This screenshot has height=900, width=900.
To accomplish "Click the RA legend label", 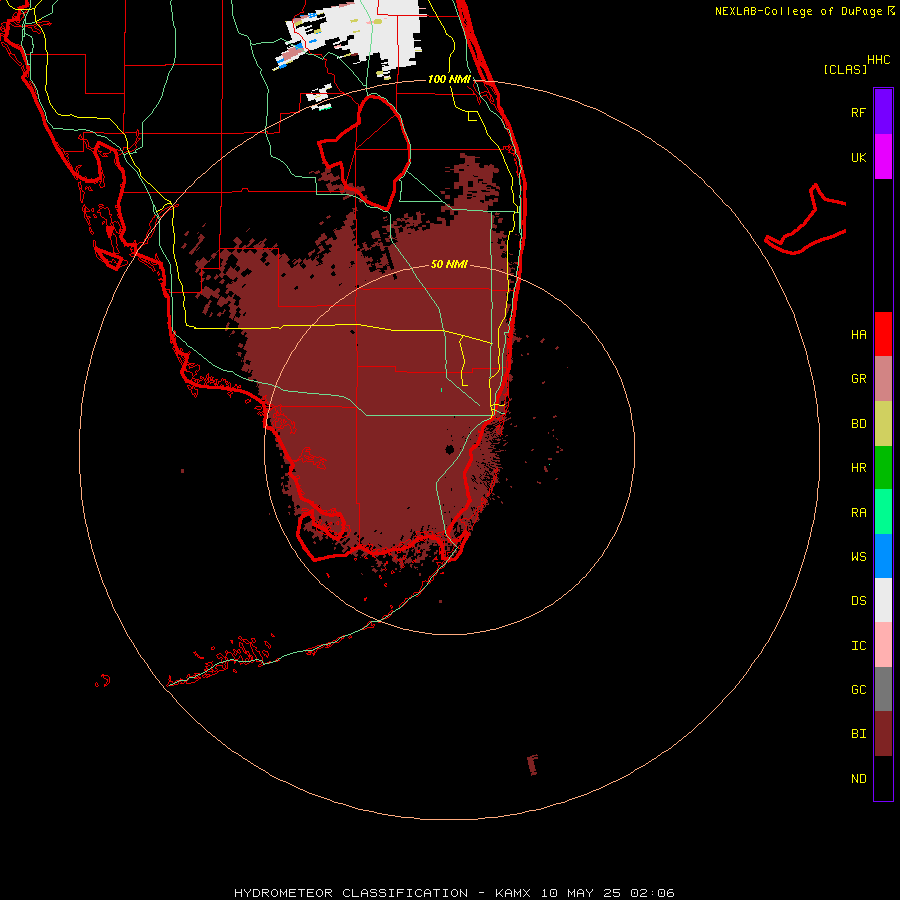I will coord(859,513).
